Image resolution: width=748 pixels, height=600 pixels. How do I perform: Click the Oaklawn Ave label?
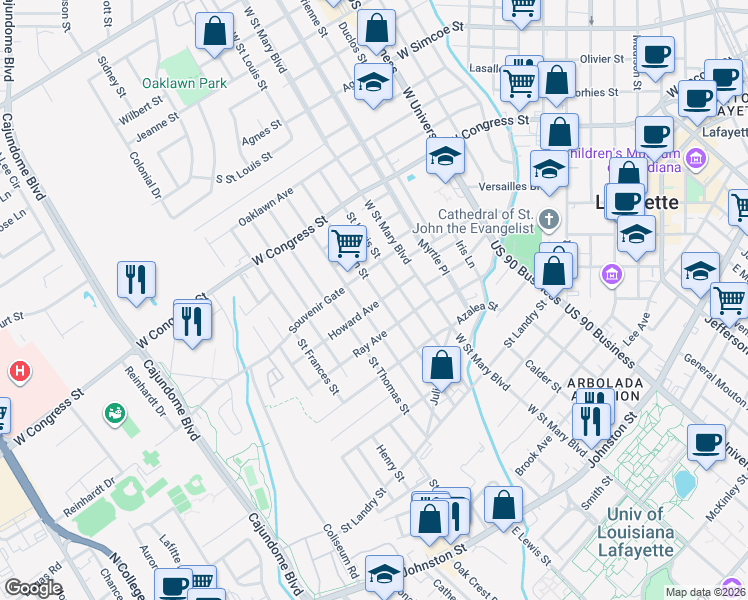pos(266,207)
